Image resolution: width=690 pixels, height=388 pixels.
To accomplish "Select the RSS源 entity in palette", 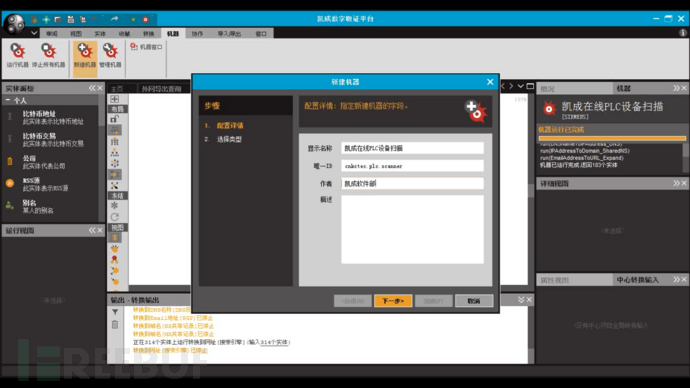I will point(51,184).
